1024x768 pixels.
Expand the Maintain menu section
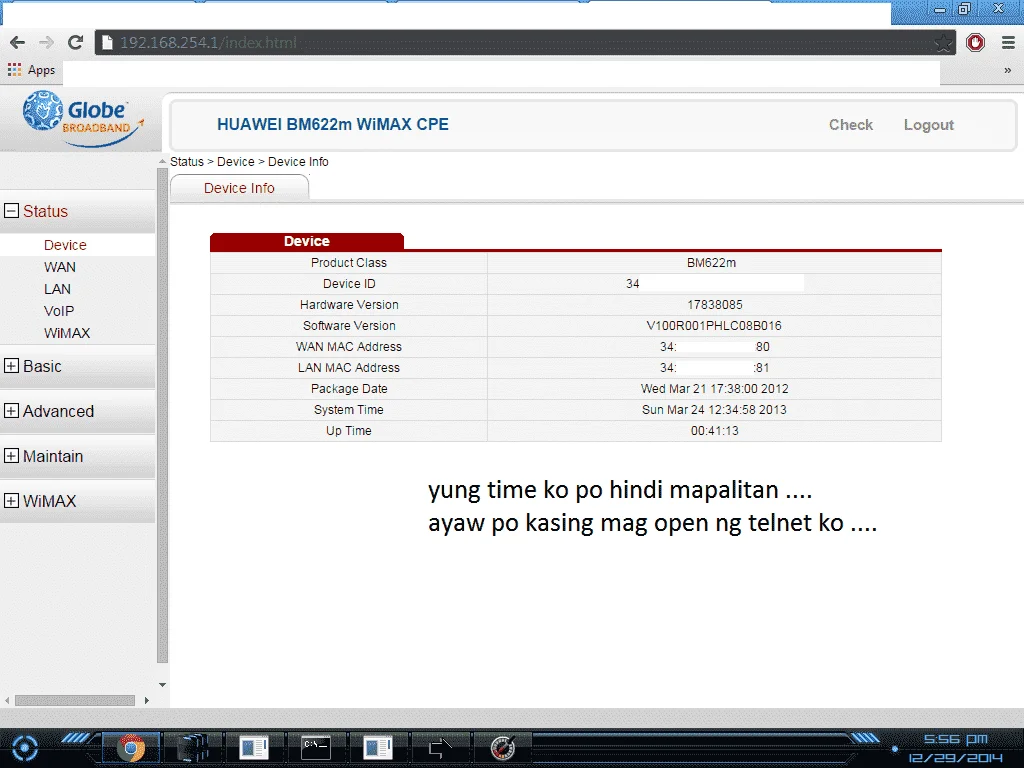point(11,456)
